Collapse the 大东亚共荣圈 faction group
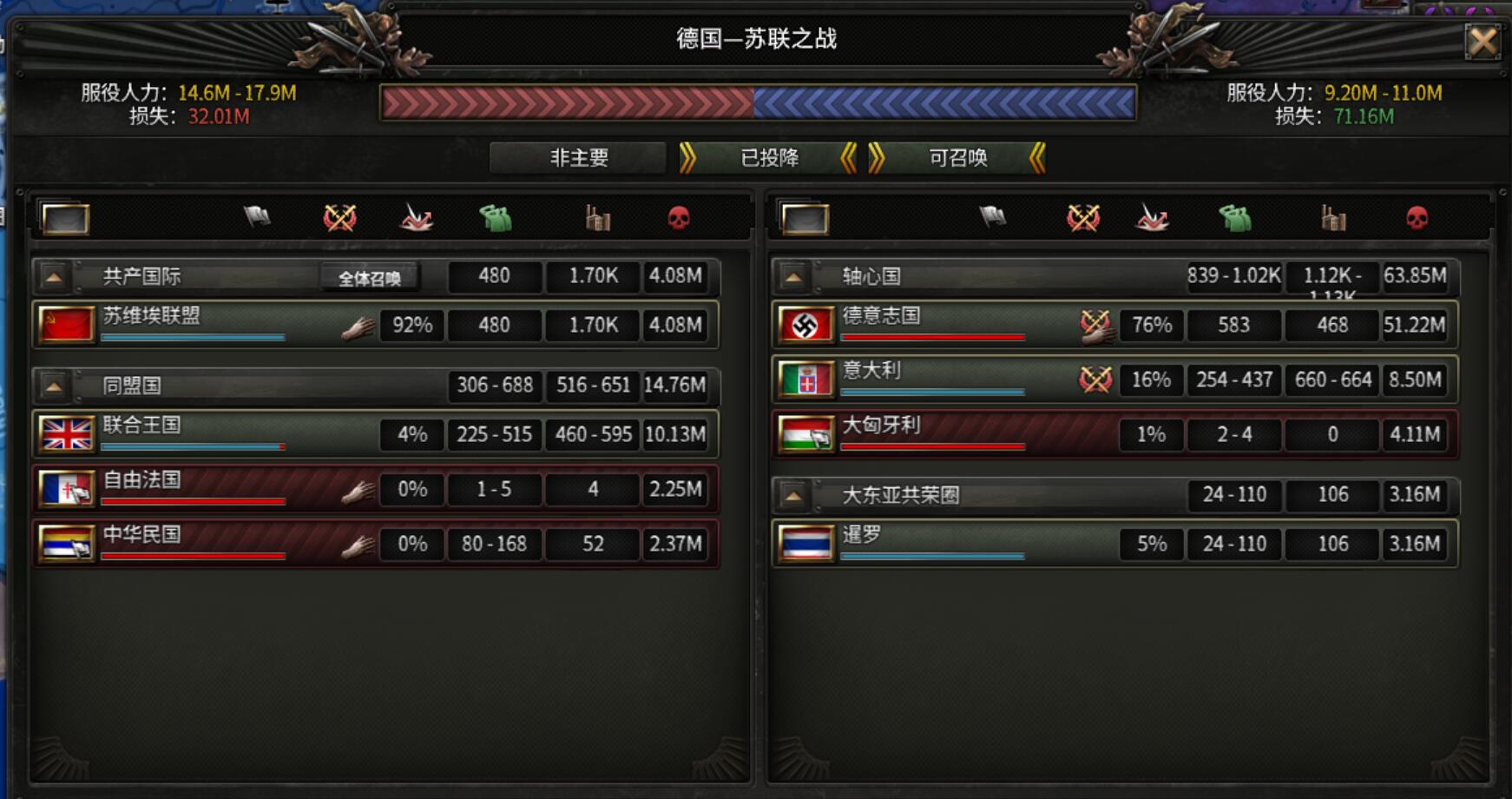The height and width of the screenshot is (799, 1512). 792,495
